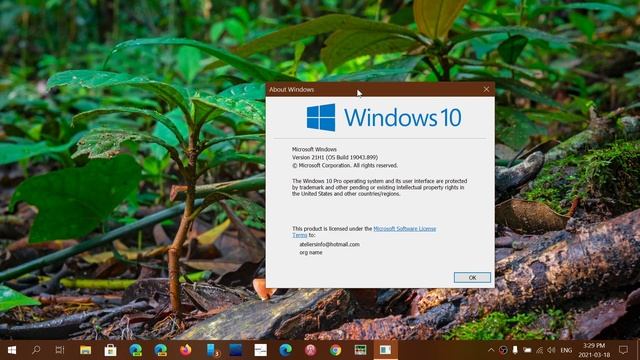
Task: Click the About Windows title bar text
Action: pos(291,89)
